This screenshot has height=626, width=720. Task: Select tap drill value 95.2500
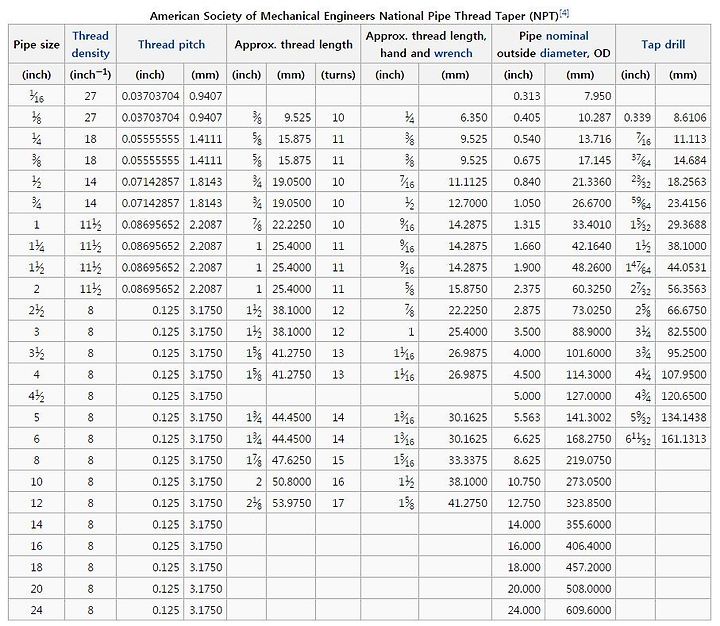click(x=686, y=353)
